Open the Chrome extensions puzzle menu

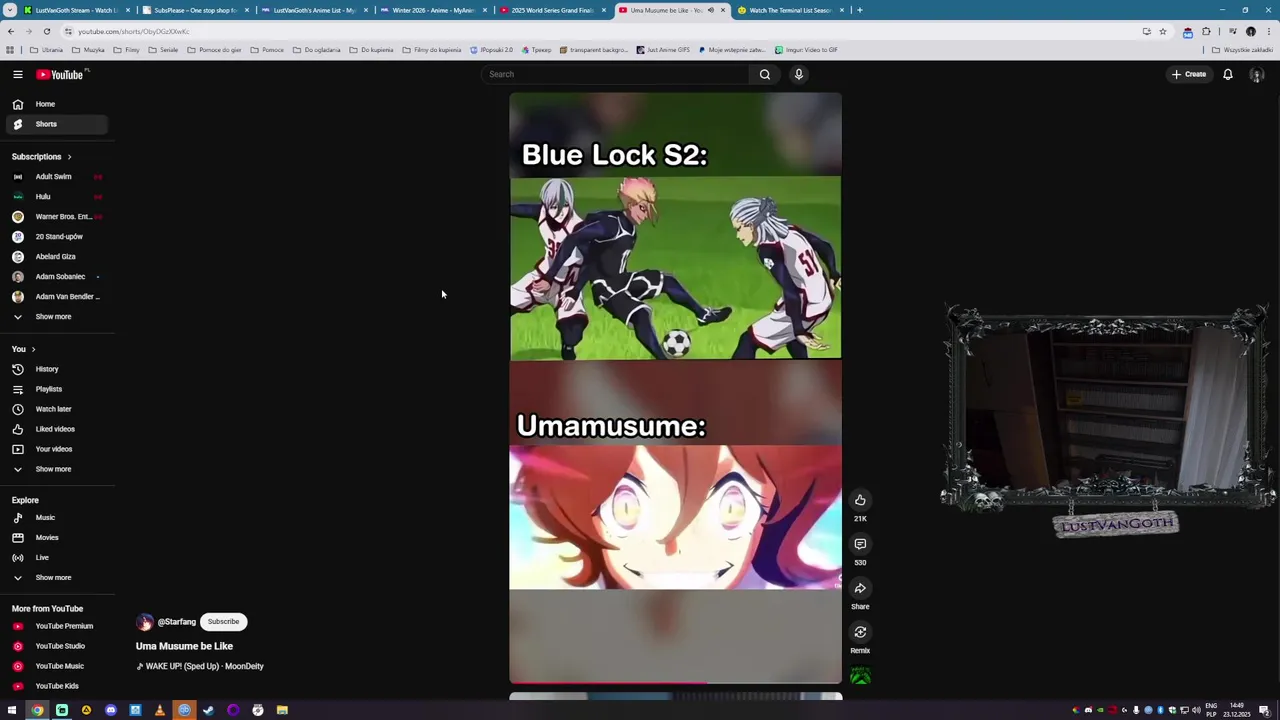(x=1206, y=31)
